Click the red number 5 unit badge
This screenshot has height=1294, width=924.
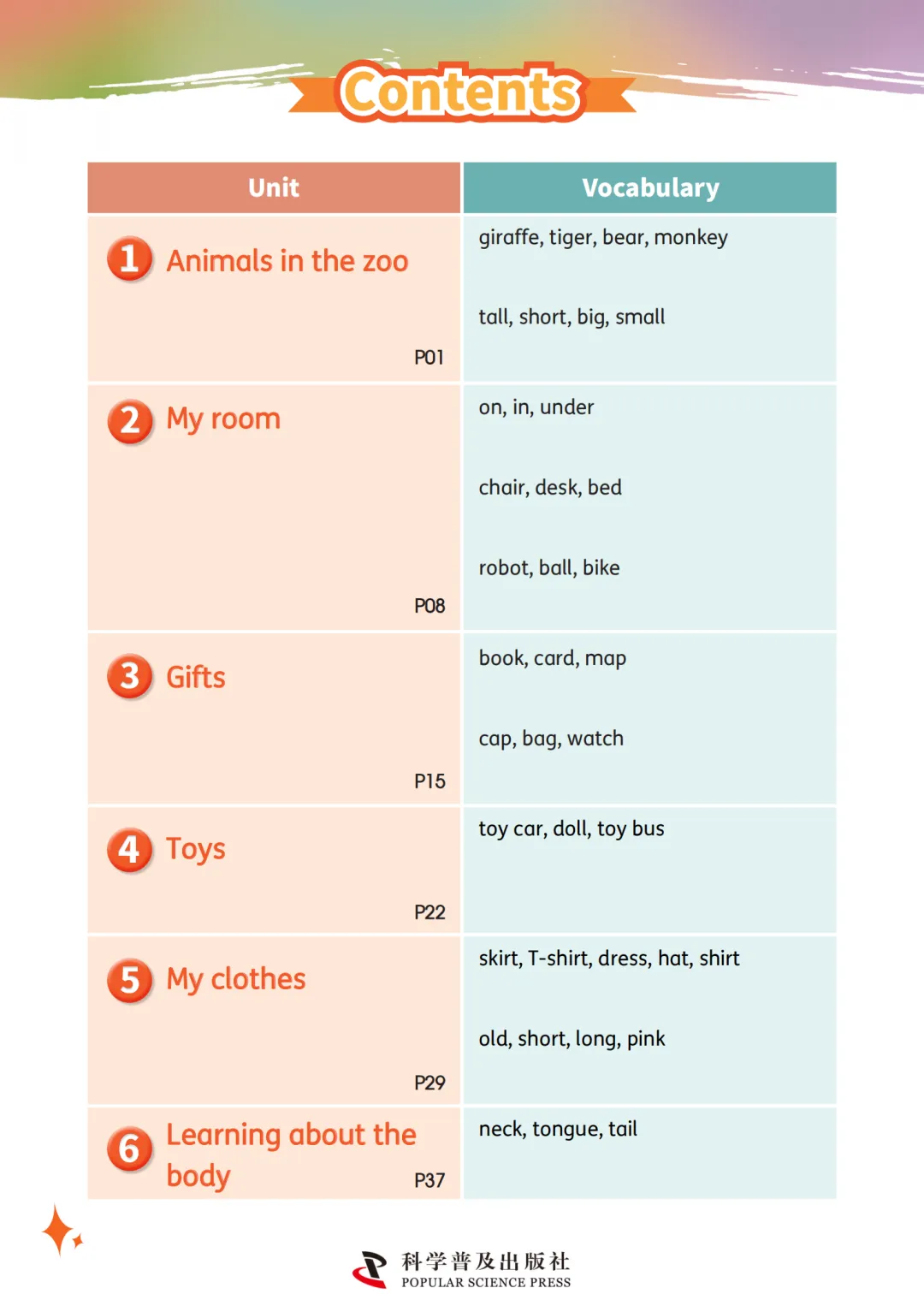(x=130, y=981)
